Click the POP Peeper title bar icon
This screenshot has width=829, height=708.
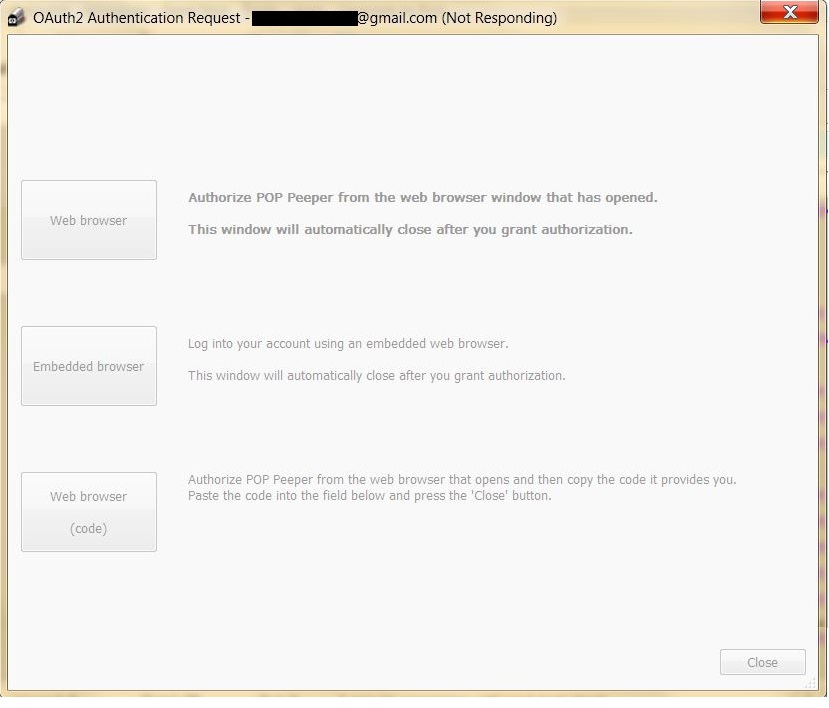16,17
